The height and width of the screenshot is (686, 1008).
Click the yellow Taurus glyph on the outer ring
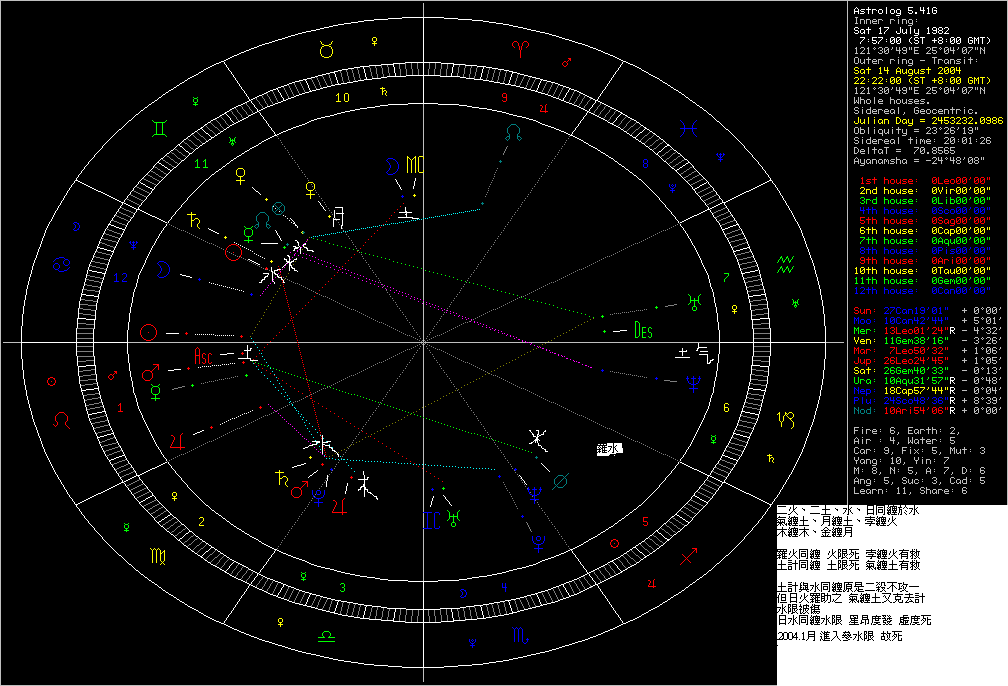click(x=326, y=50)
